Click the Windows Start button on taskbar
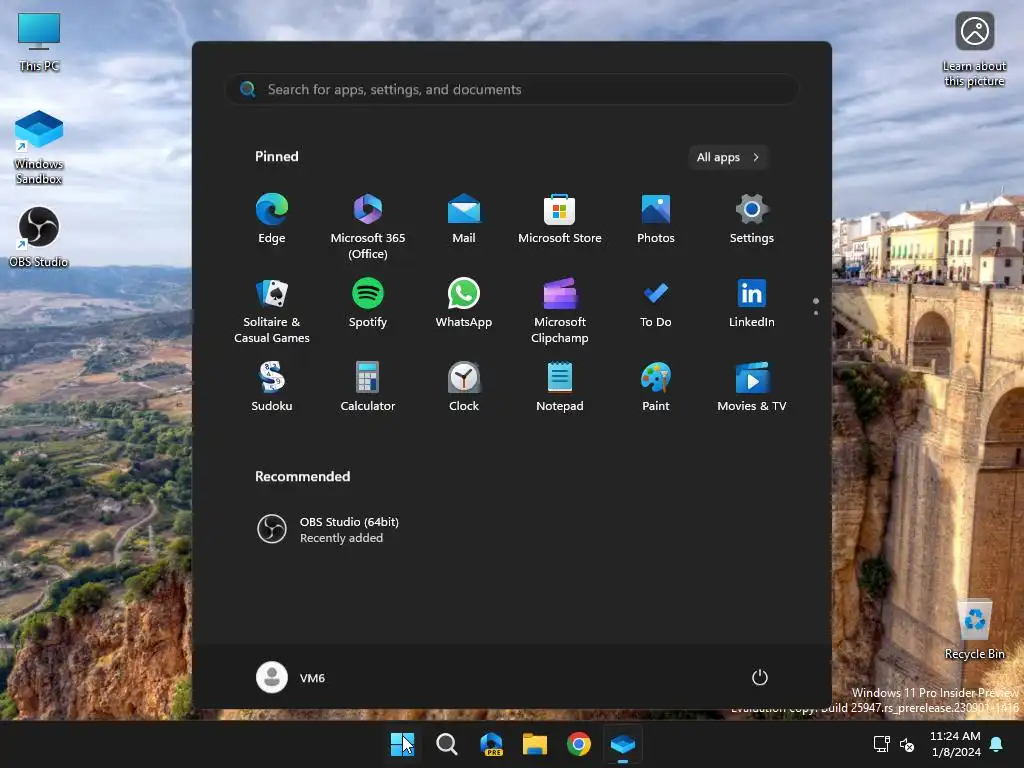The image size is (1024, 768). point(402,744)
